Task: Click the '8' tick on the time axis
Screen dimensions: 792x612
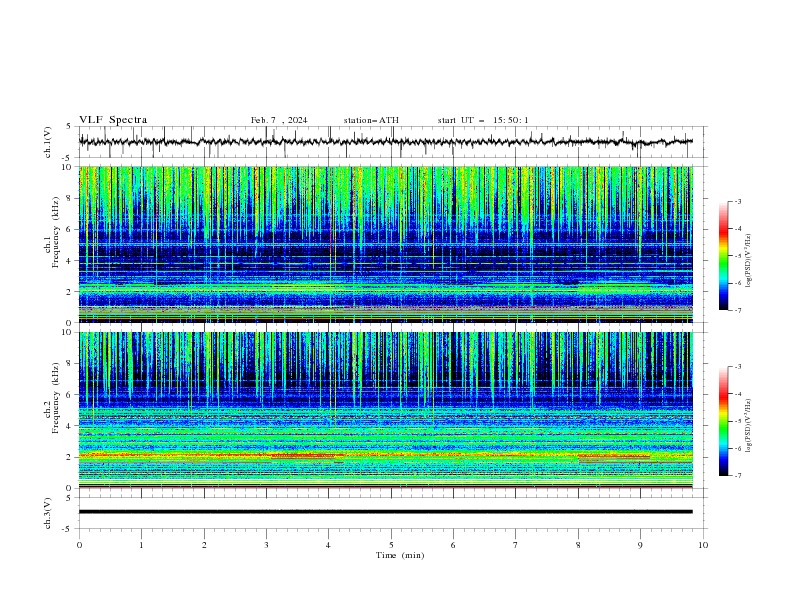Action: click(578, 545)
